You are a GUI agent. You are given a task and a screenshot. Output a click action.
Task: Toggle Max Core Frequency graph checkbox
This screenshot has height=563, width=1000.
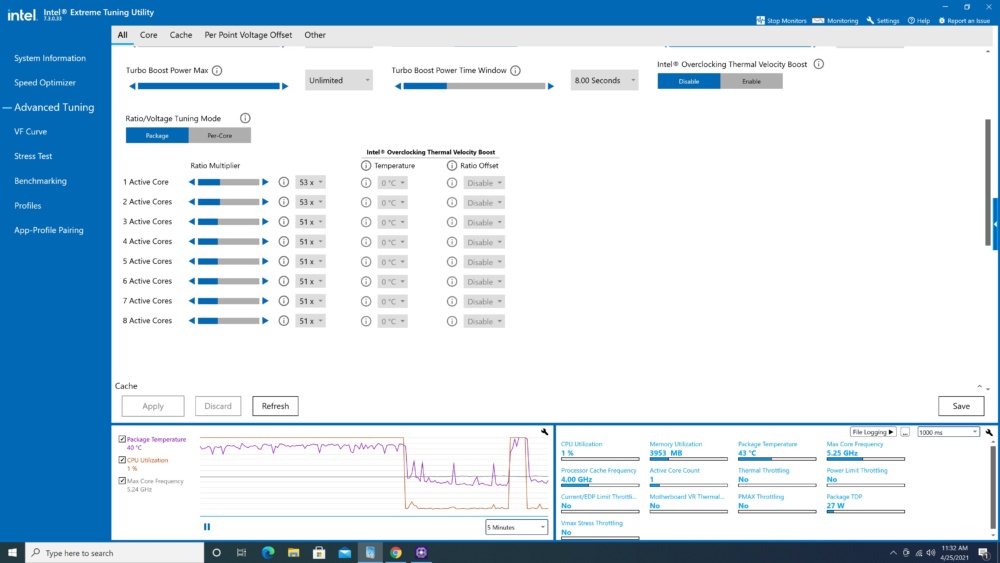[122, 481]
